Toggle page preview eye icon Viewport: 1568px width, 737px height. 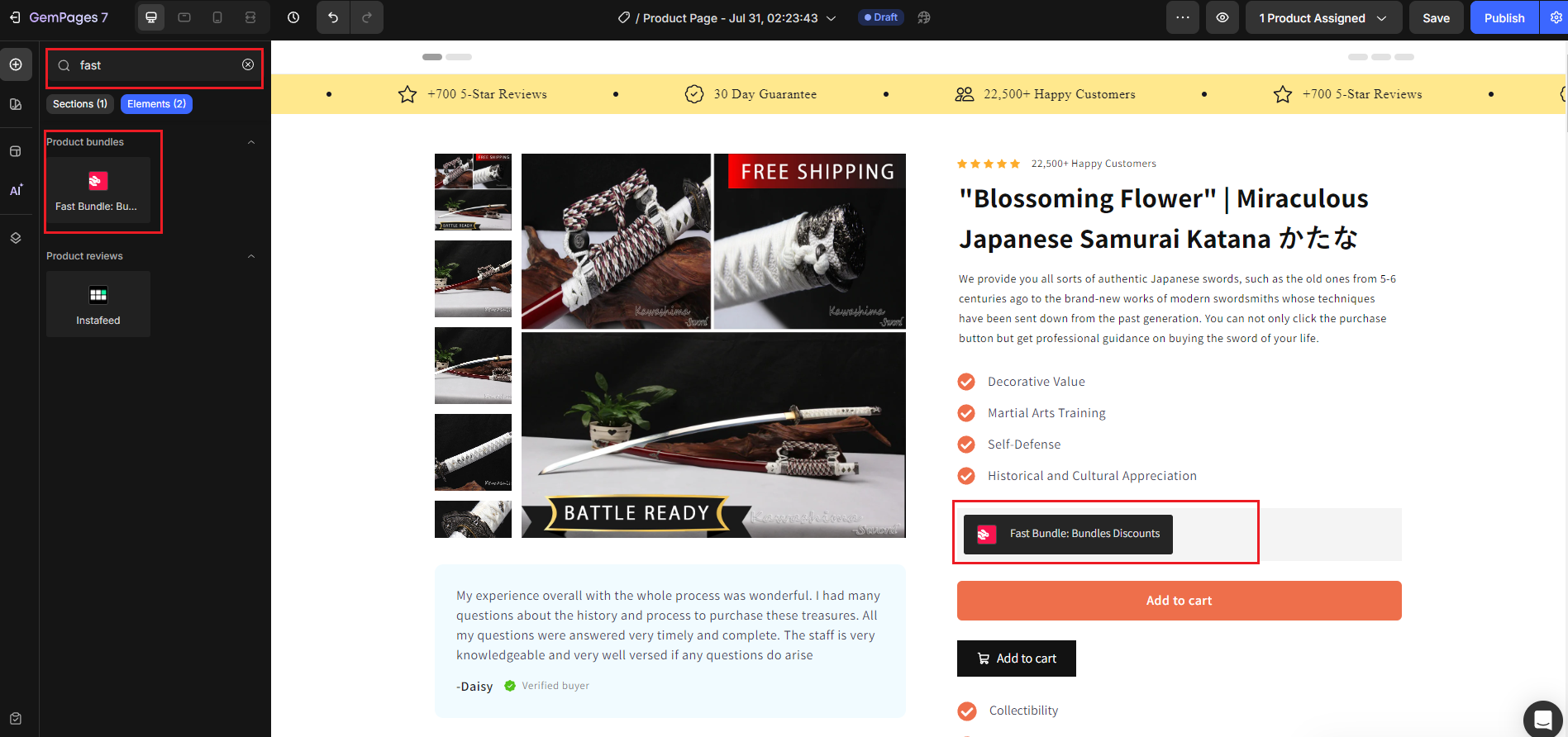pos(1222,17)
